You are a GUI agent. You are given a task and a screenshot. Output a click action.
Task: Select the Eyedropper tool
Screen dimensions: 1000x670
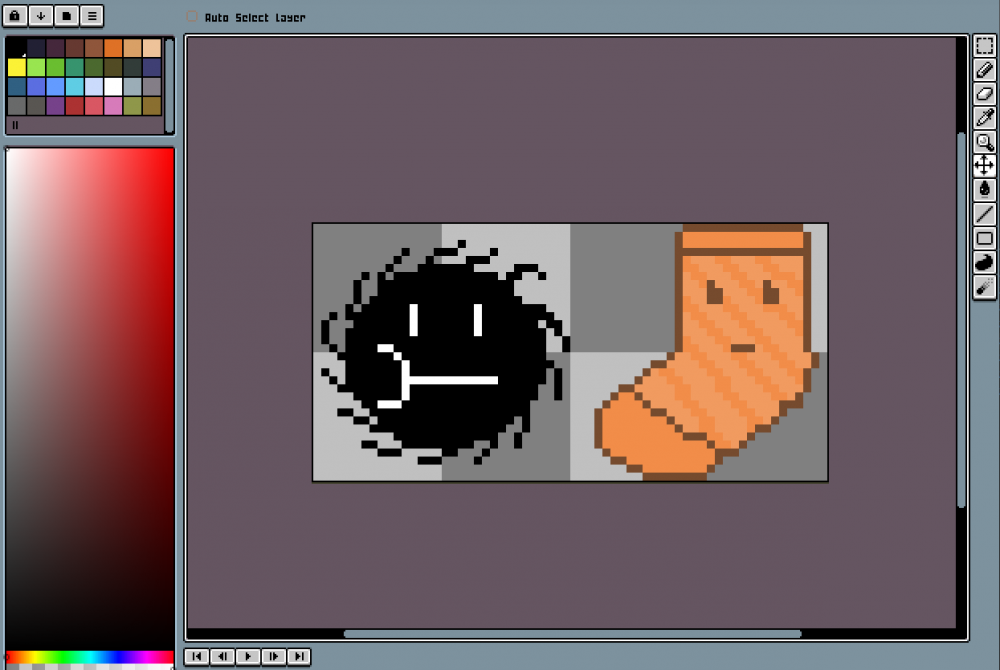(984, 118)
